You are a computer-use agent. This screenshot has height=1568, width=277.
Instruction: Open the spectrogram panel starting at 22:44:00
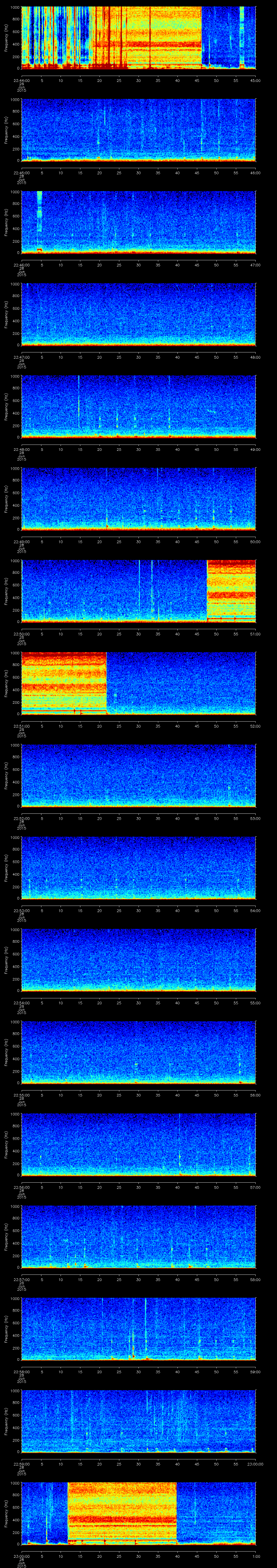tap(139, 38)
